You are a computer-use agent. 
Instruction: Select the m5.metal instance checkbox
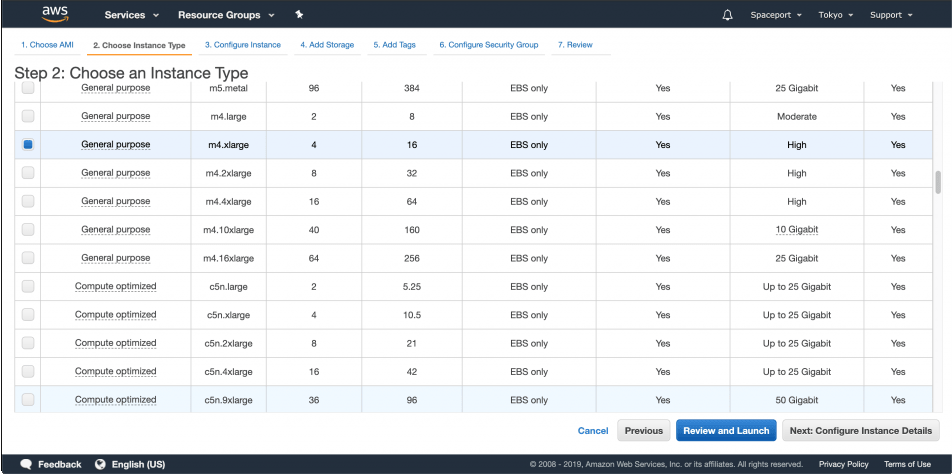[x=28, y=88]
